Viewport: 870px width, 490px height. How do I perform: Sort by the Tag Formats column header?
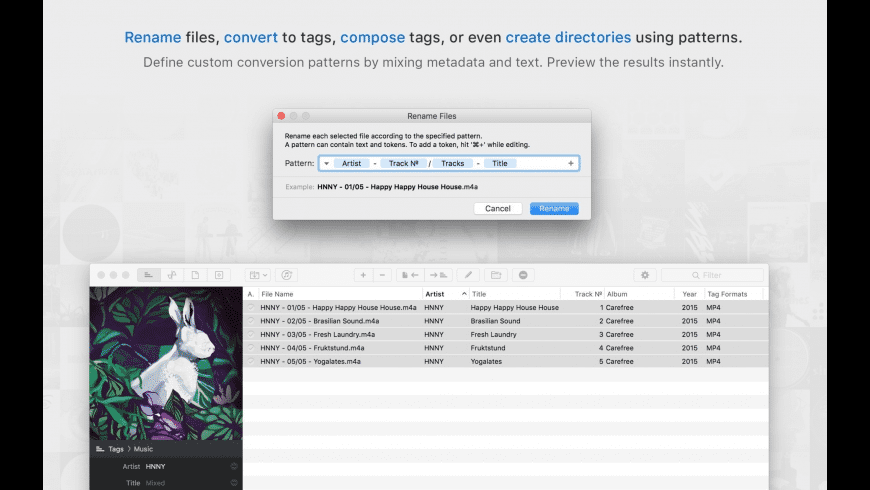click(x=734, y=294)
